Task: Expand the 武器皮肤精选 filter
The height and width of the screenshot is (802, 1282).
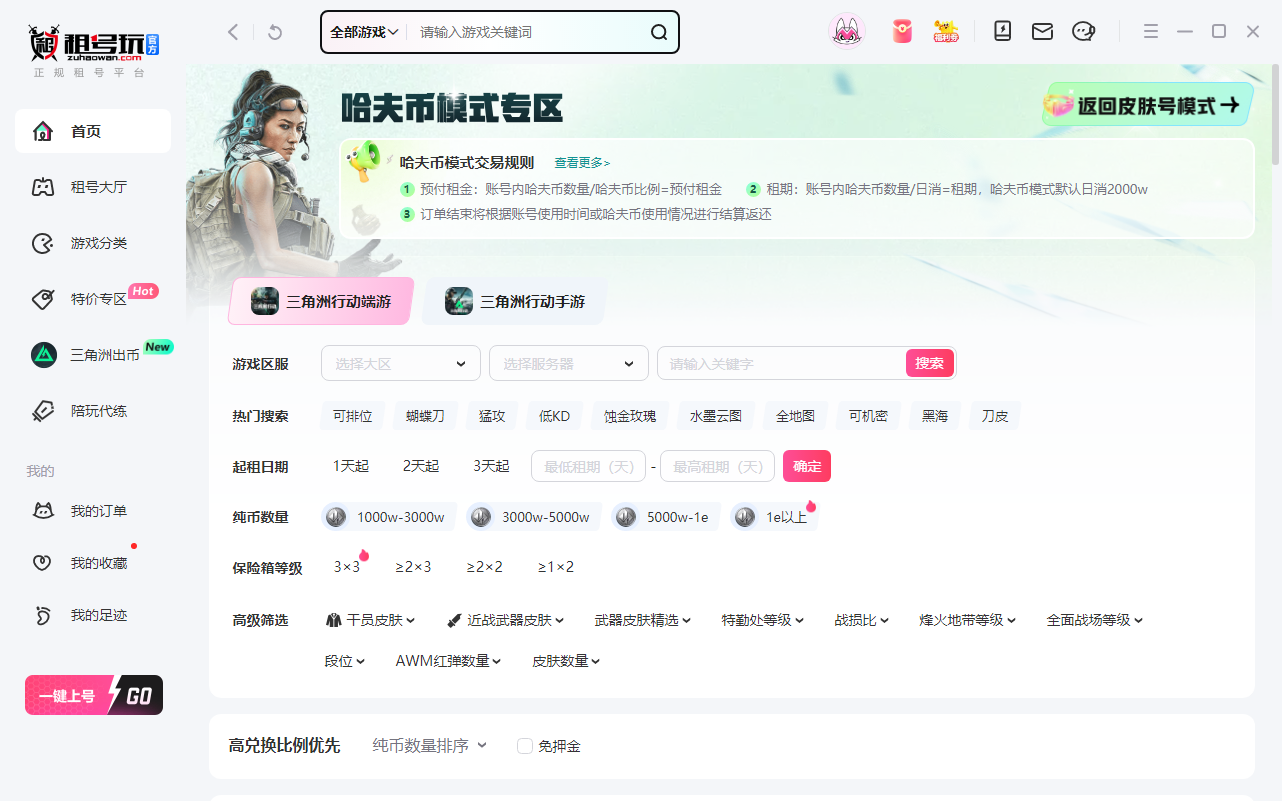Action: [x=643, y=620]
